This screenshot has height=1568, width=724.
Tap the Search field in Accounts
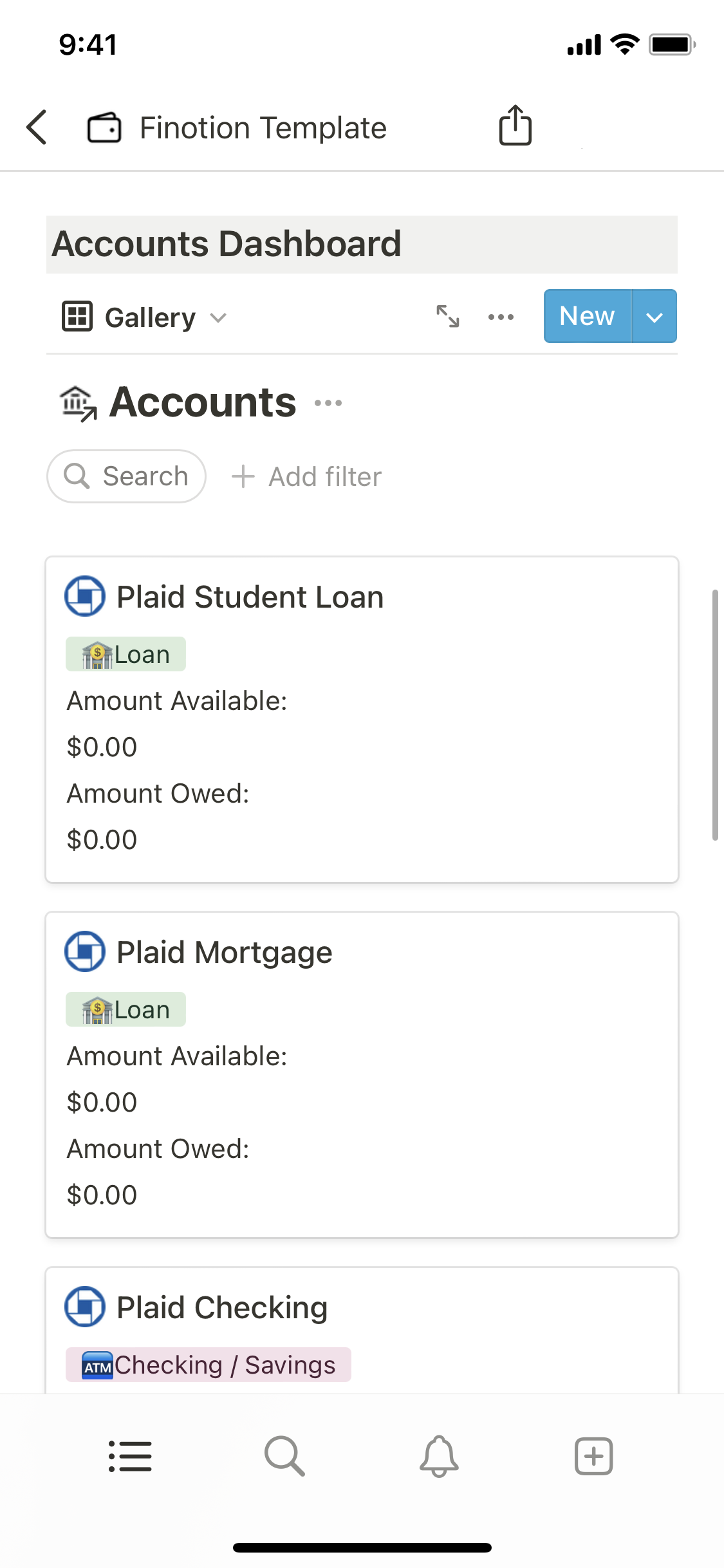coord(126,476)
